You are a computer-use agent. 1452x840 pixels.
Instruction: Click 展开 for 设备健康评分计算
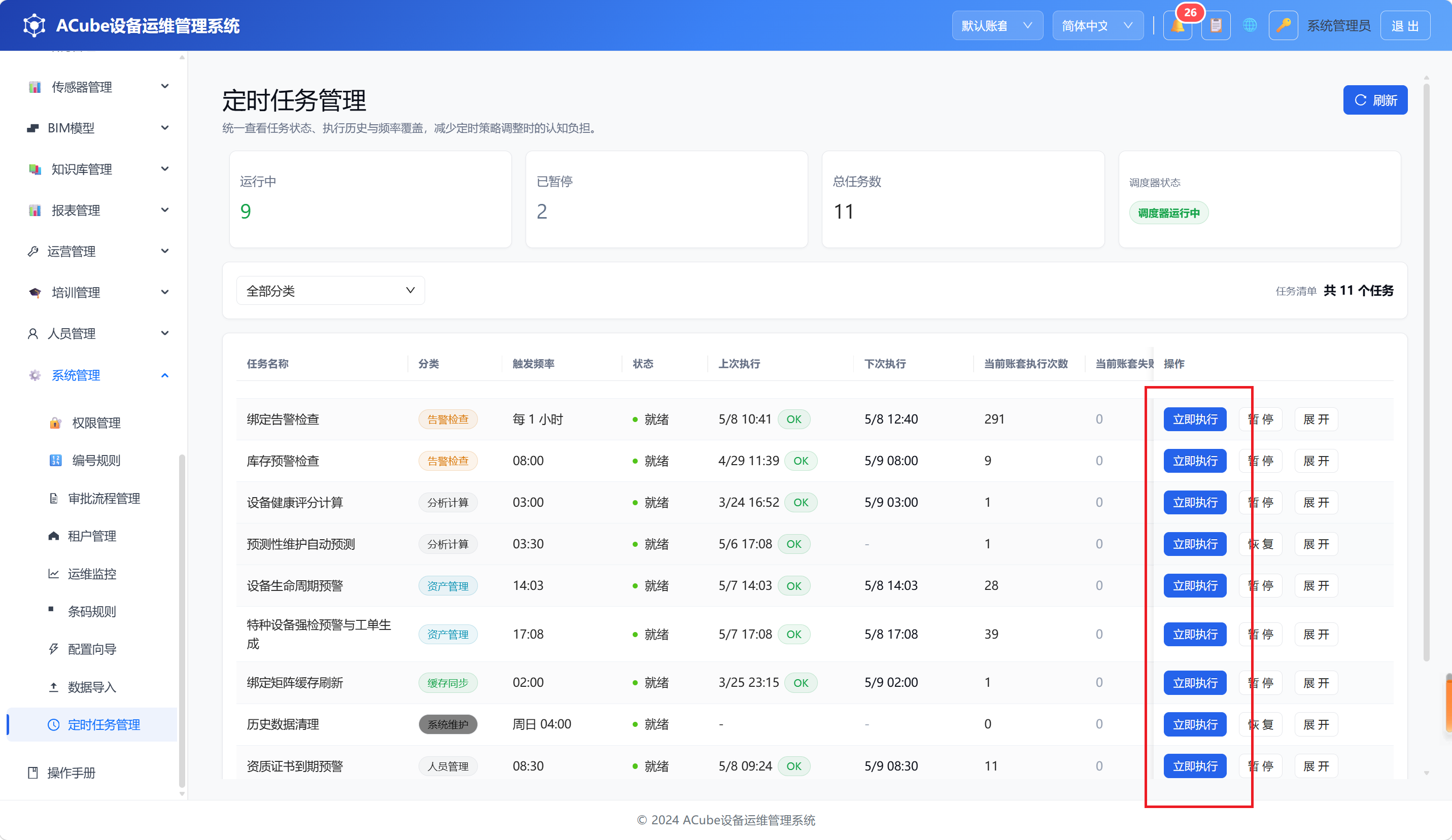coord(1316,502)
